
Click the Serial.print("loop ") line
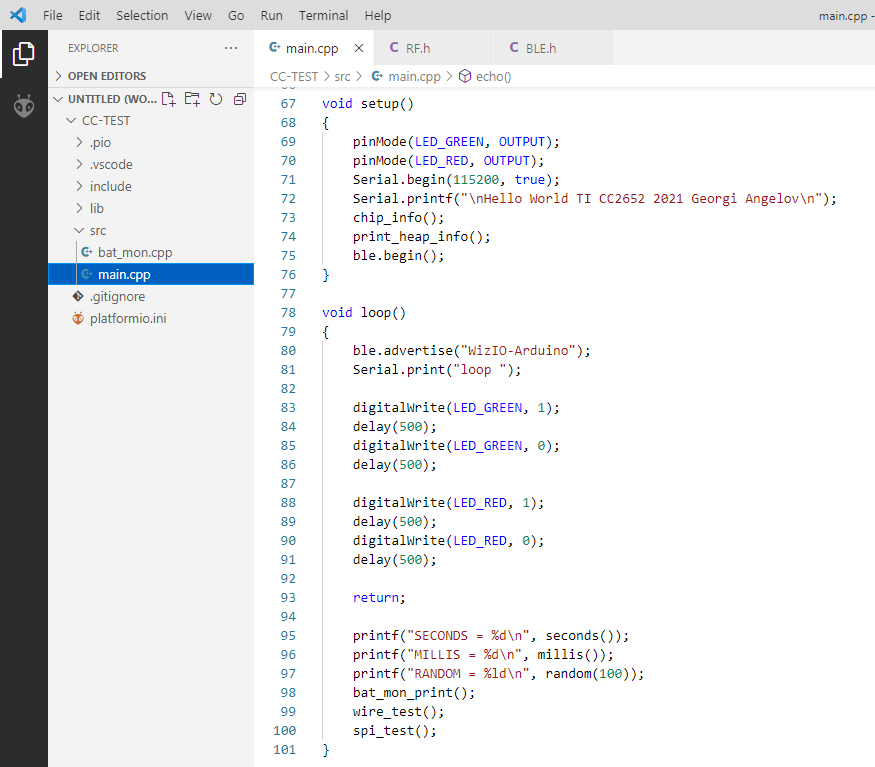[x=437, y=369]
